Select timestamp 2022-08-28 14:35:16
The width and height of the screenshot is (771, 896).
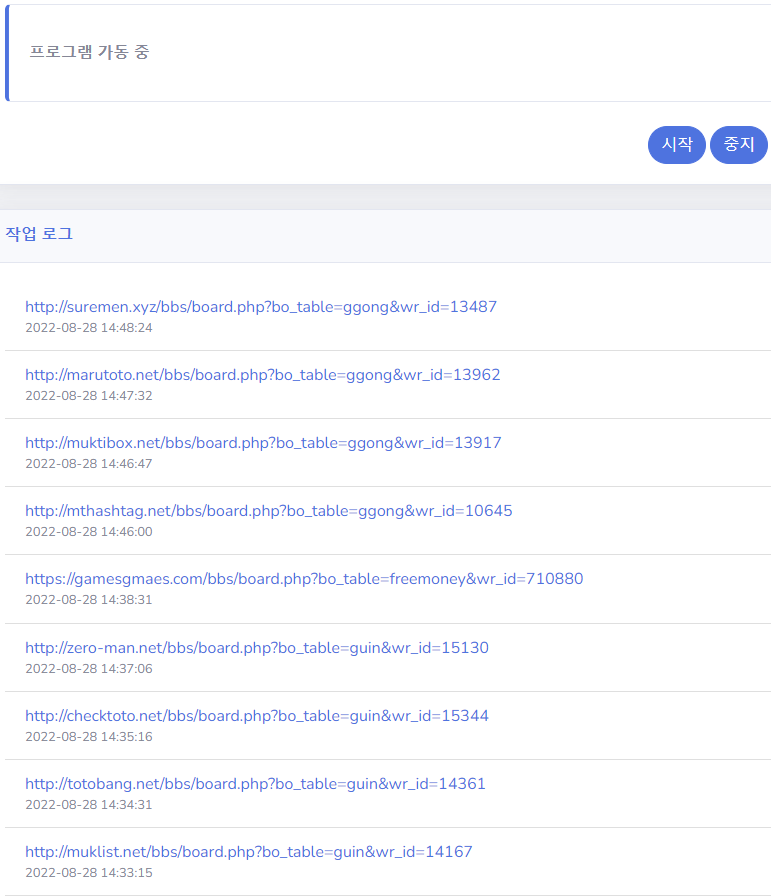click(89, 737)
